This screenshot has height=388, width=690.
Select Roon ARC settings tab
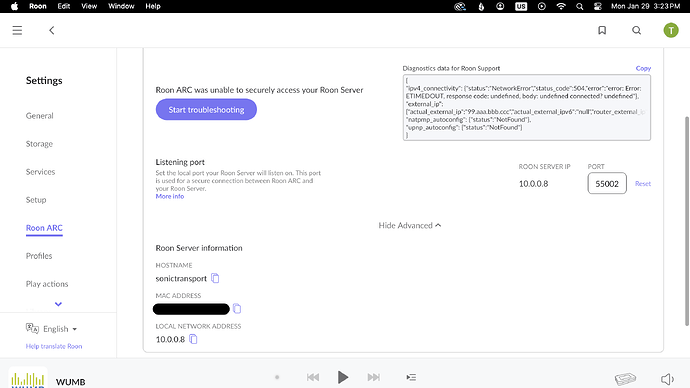coord(44,228)
